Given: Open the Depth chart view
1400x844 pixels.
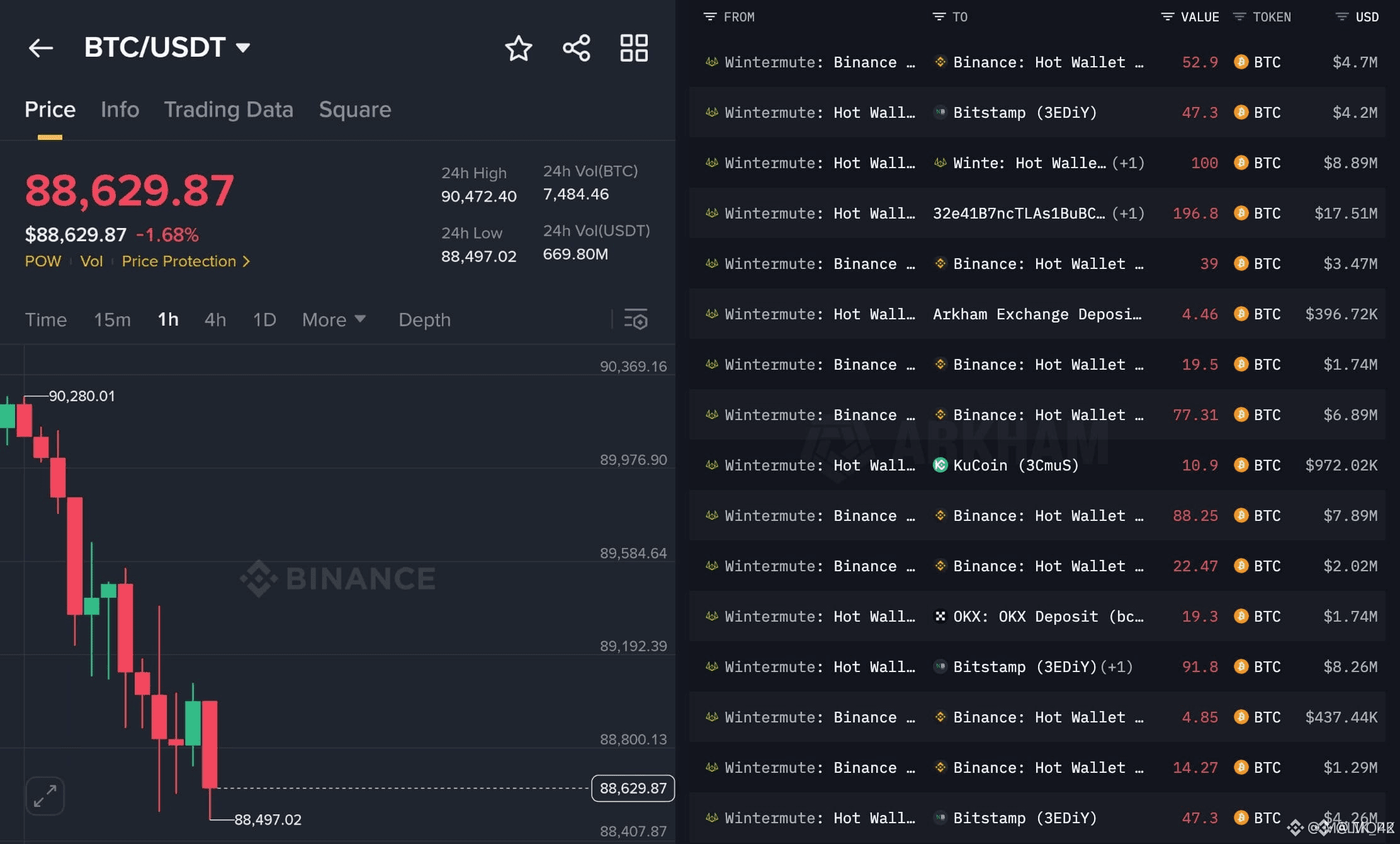Looking at the screenshot, I should click(424, 319).
